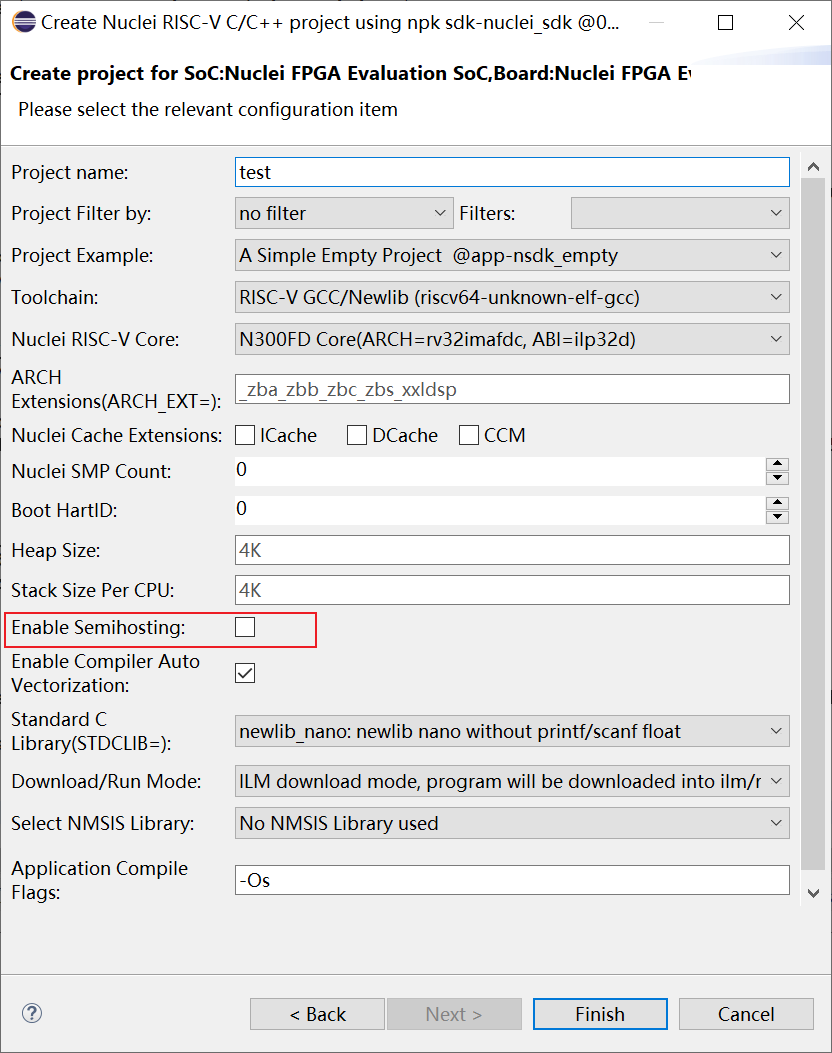The width and height of the screenshot is (832, 1053).
Task: Click the ARCH Extensions input field
Action: [x=512, y=390]
